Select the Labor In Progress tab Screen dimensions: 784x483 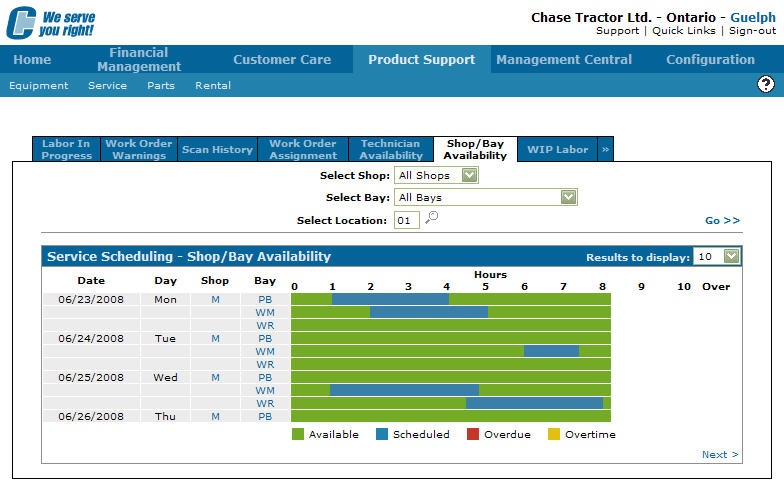[66, 150]
